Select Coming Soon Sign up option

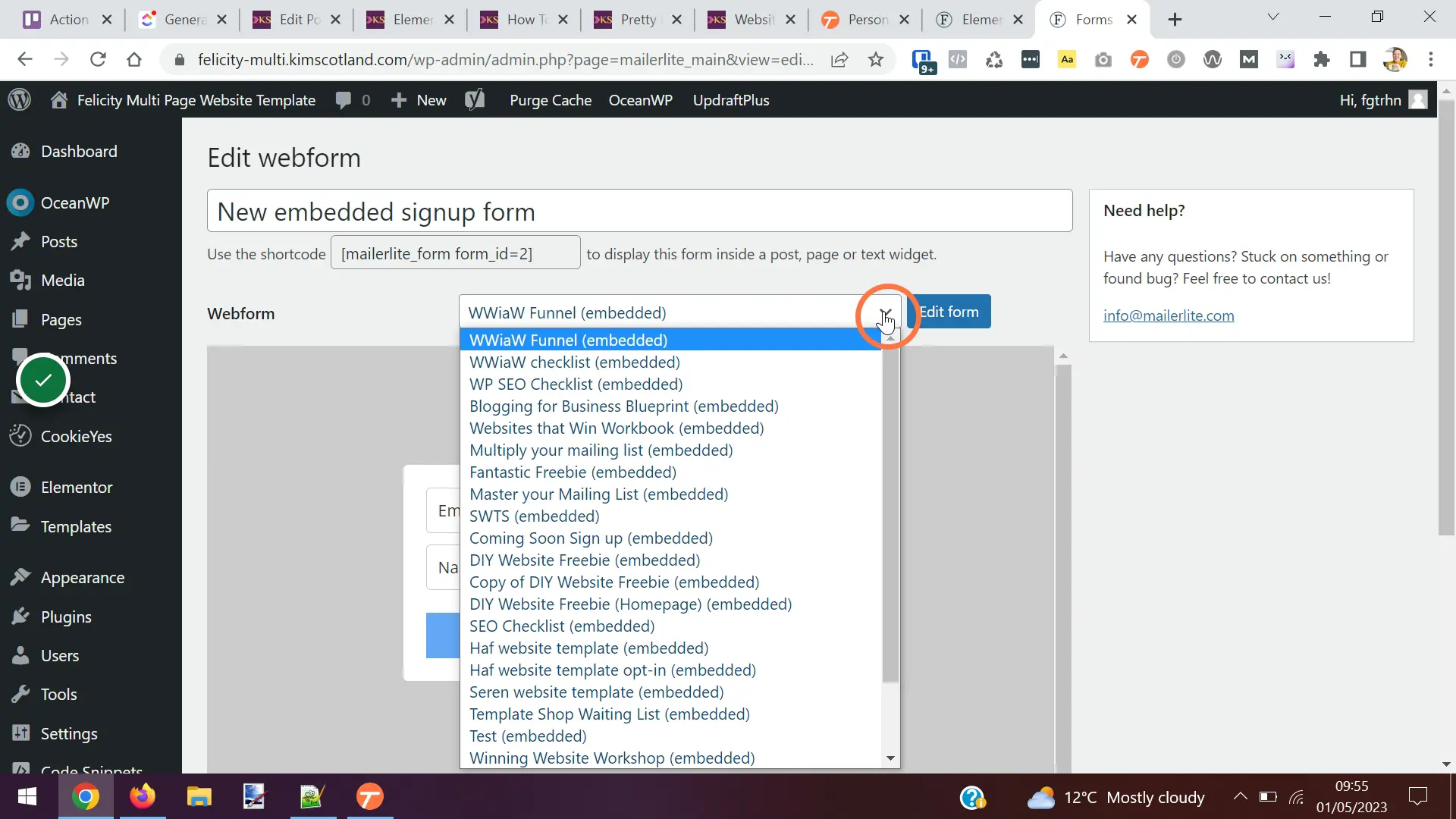(x=591, y=538)
